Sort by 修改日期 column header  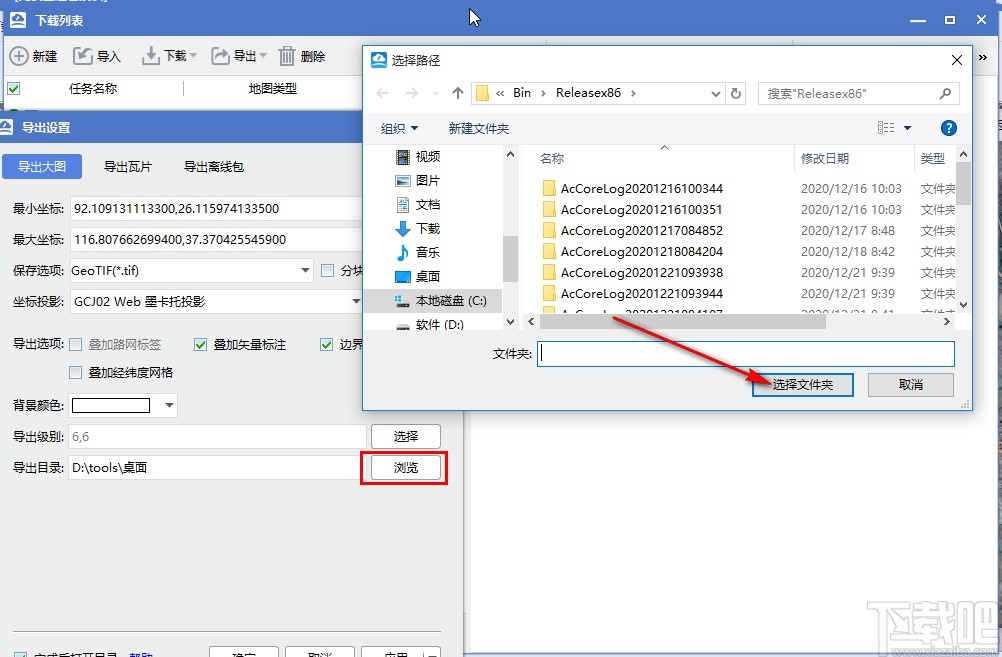pos(824,158)
